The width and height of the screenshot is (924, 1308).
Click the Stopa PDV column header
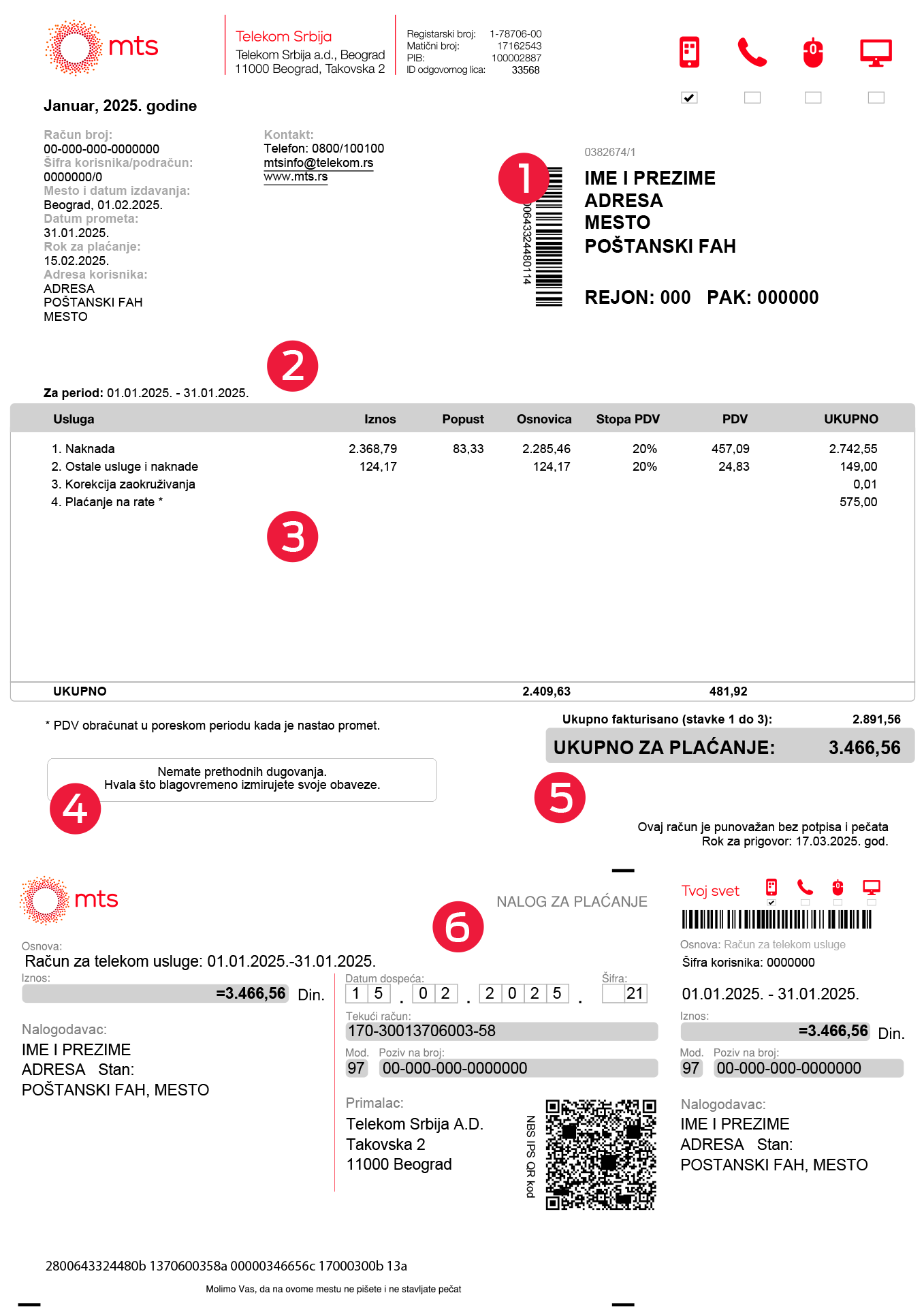(627, 419)
